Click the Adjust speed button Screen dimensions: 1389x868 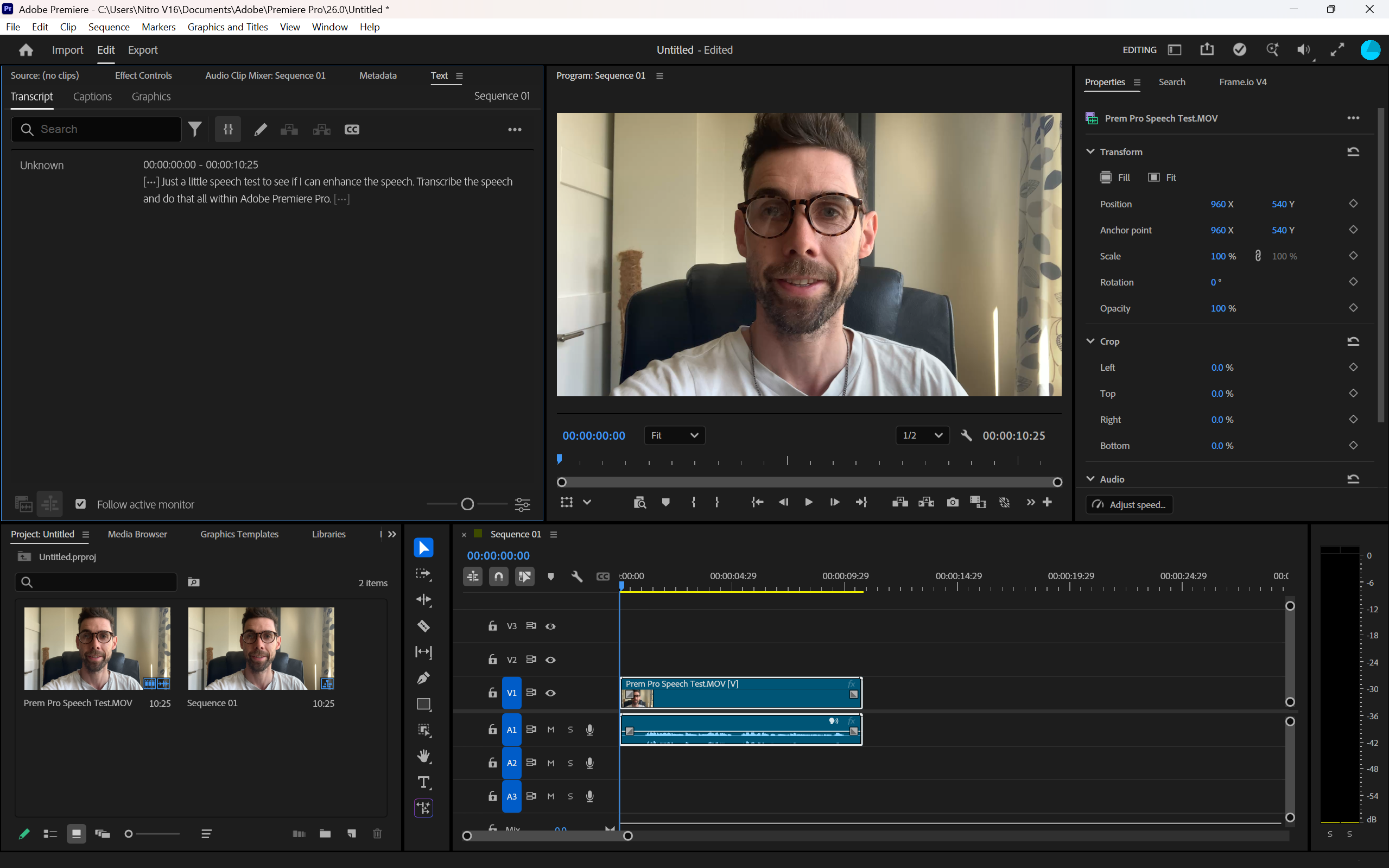(x=1130, y=505)
